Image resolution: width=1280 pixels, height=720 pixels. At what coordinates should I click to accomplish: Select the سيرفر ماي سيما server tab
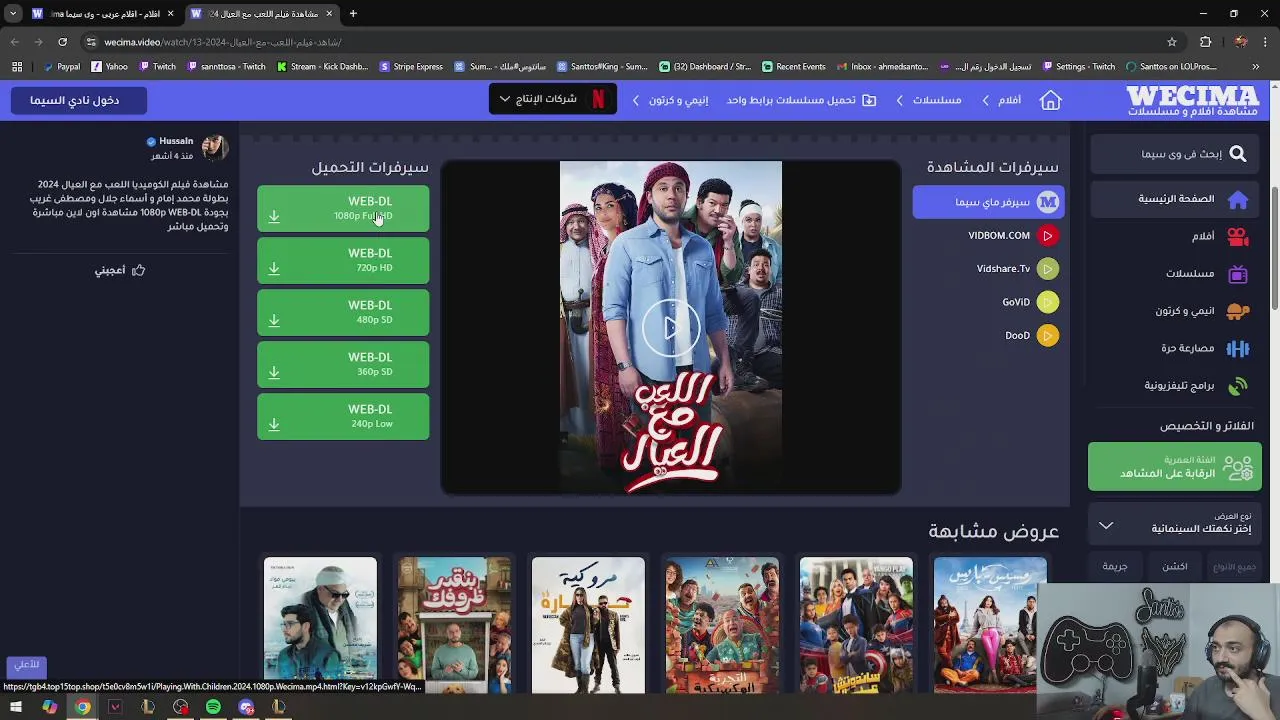(x=988, y=202)
